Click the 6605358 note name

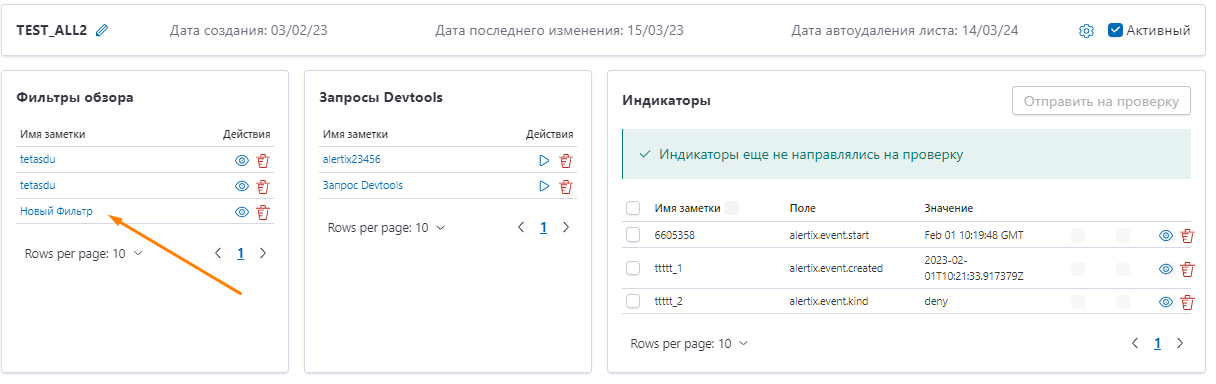pyautogui.click(x=674, y=235)
